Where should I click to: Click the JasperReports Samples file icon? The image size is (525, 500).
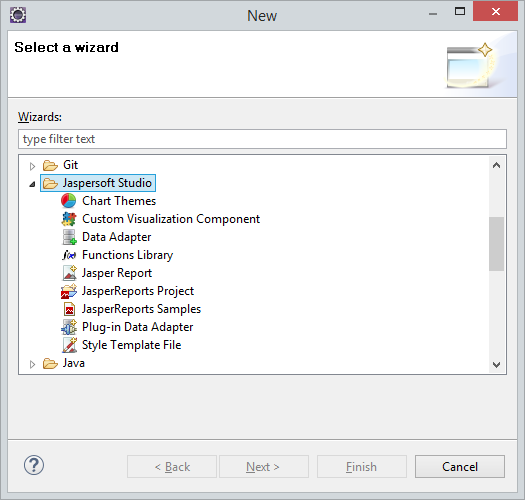pyautogui.click(x=69, y=309)
